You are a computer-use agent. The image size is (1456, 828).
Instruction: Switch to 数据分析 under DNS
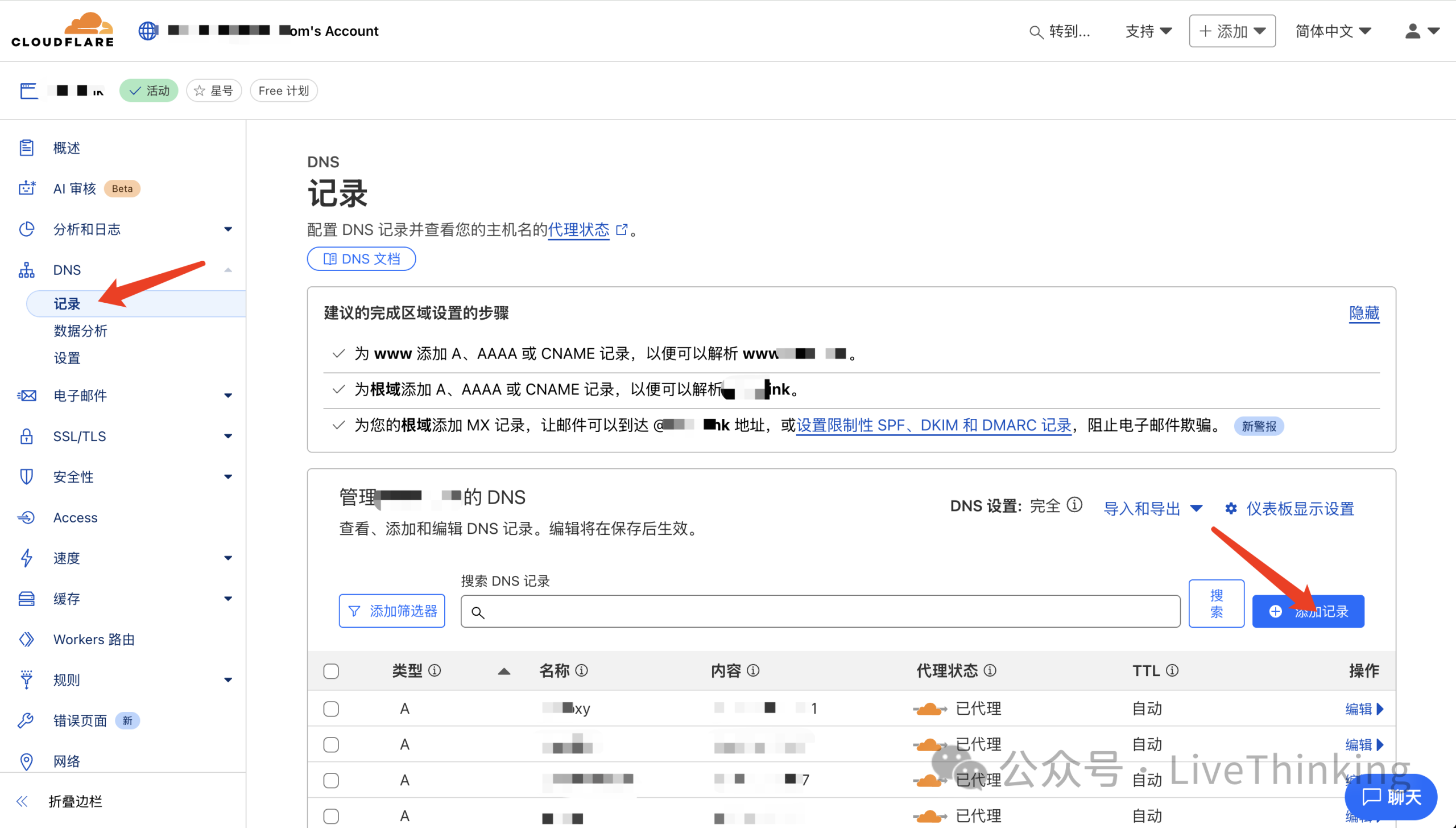81,331
